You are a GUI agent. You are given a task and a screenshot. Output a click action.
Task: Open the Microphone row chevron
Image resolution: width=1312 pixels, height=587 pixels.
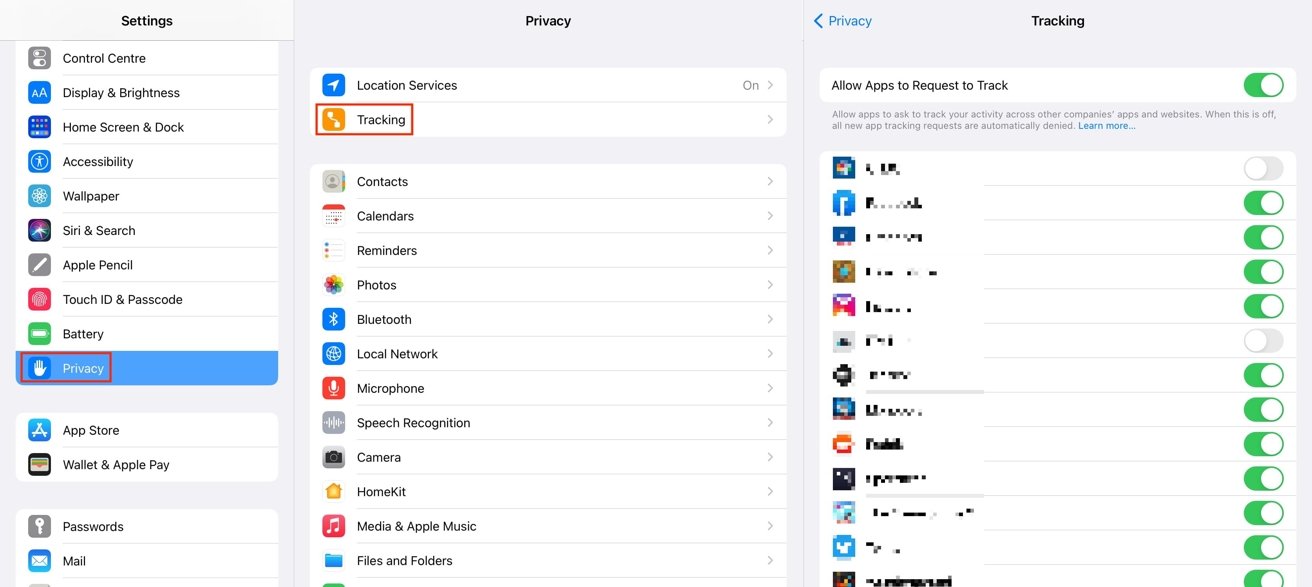click(770, 389)
